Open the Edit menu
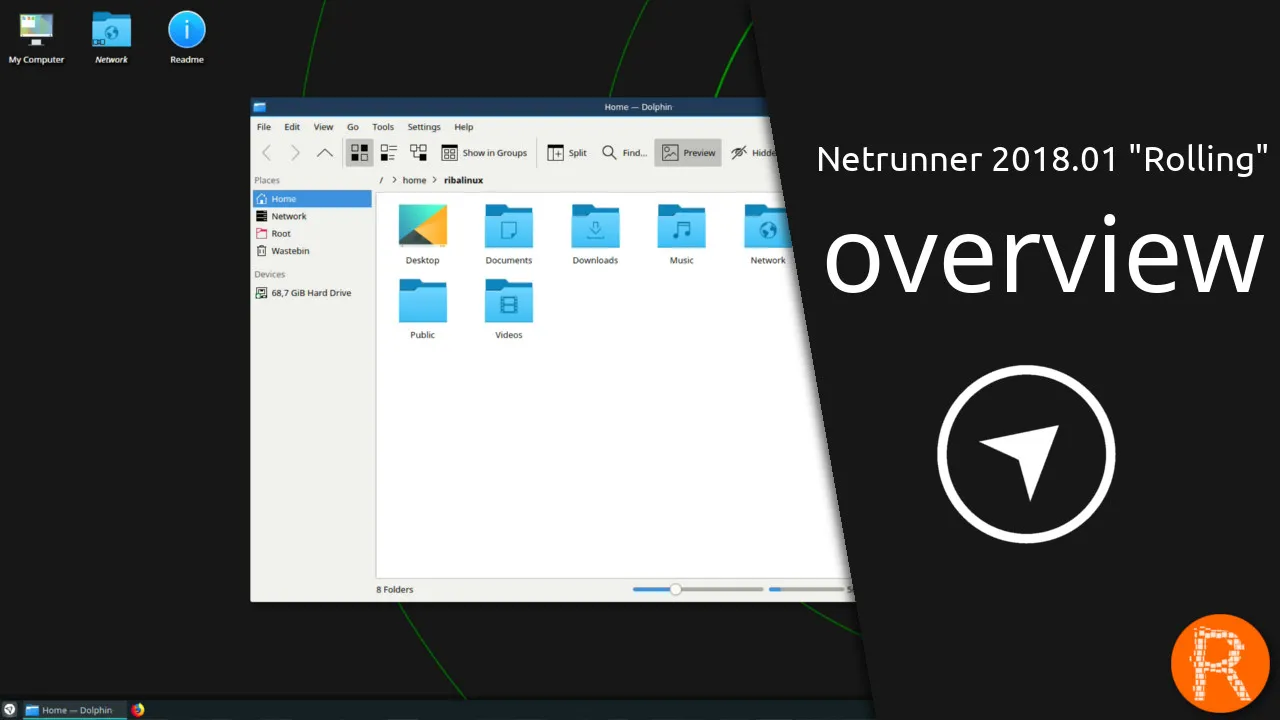Viewport: 1280px width, 720px height. click(x=292, y=127)
